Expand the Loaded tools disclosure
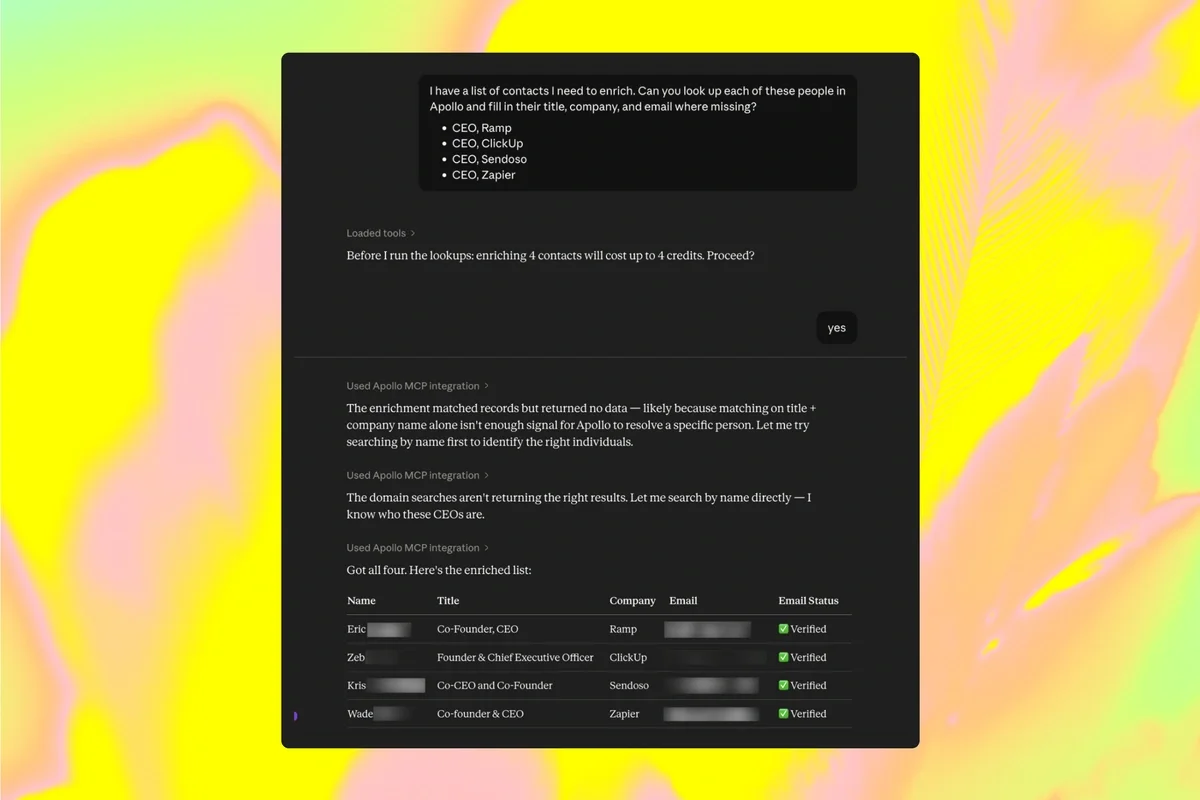 coord(381,233)
